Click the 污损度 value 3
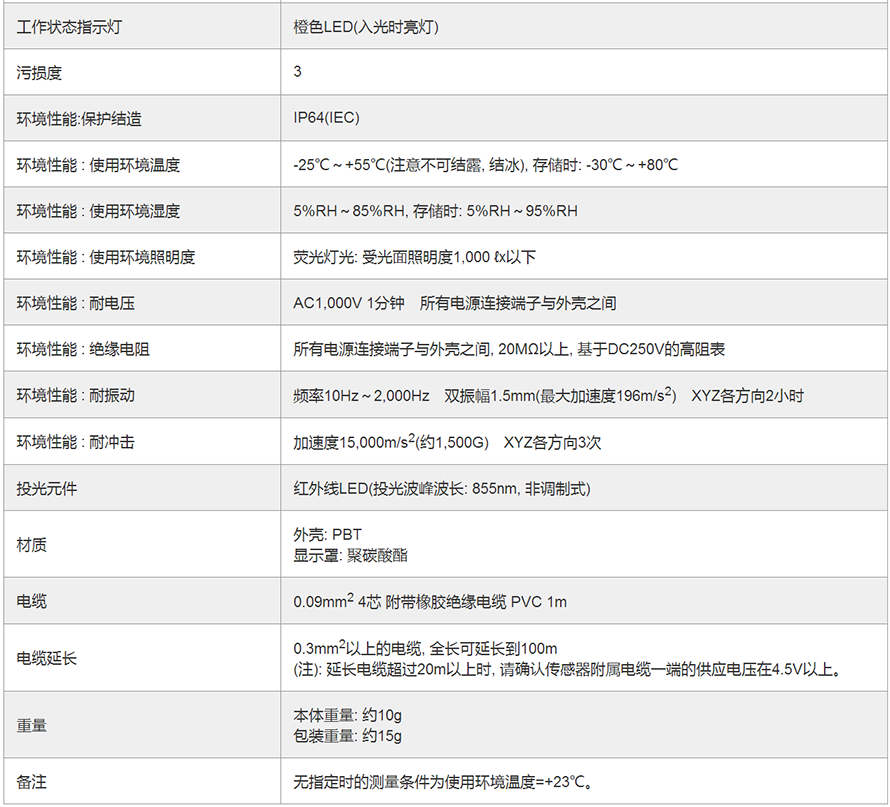Image resolution: width=890 pixels, height=807 pixels. pyautogui.click(x=298, y=72)
